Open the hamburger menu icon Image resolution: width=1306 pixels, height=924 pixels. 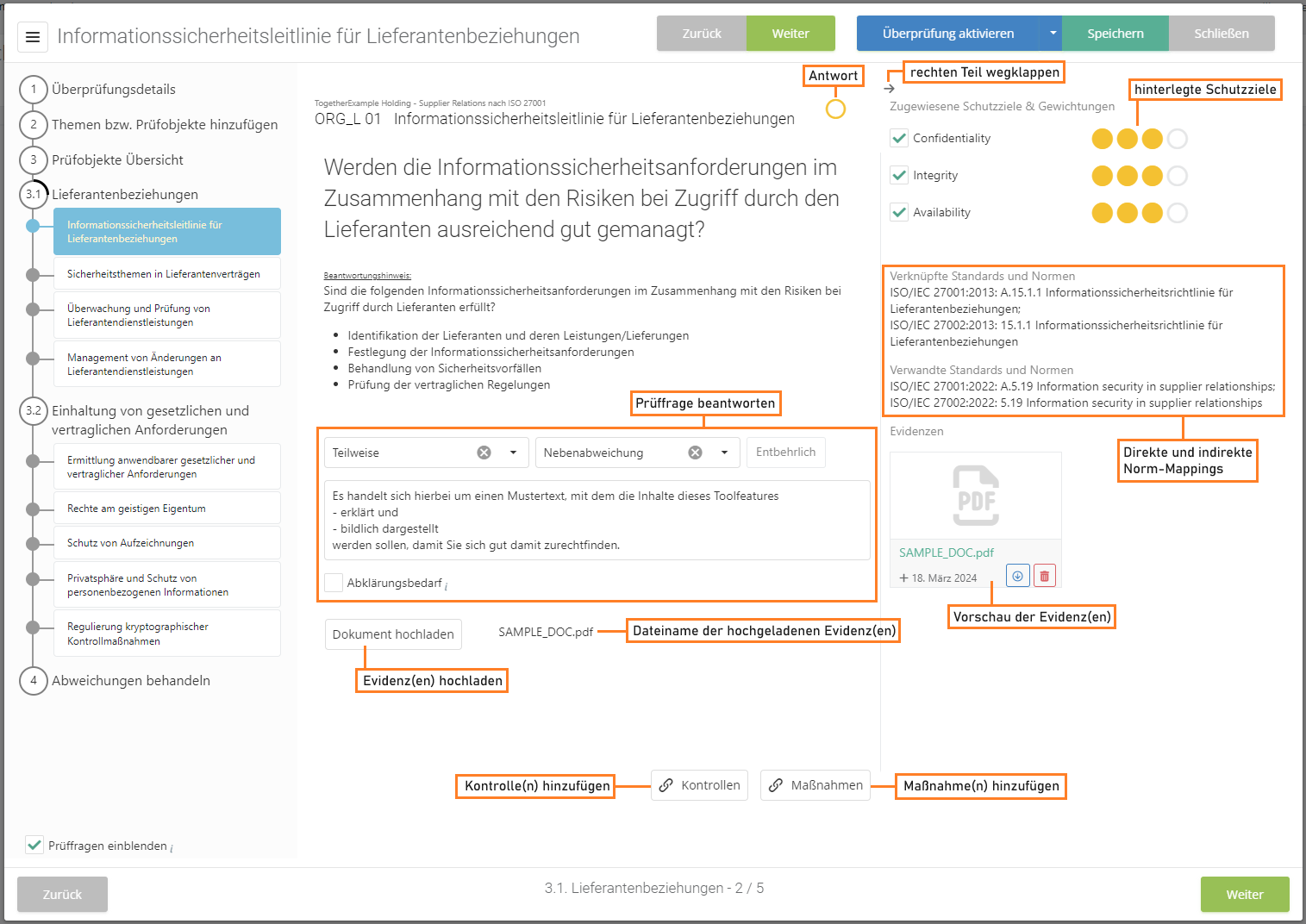[x=33, y=37]
